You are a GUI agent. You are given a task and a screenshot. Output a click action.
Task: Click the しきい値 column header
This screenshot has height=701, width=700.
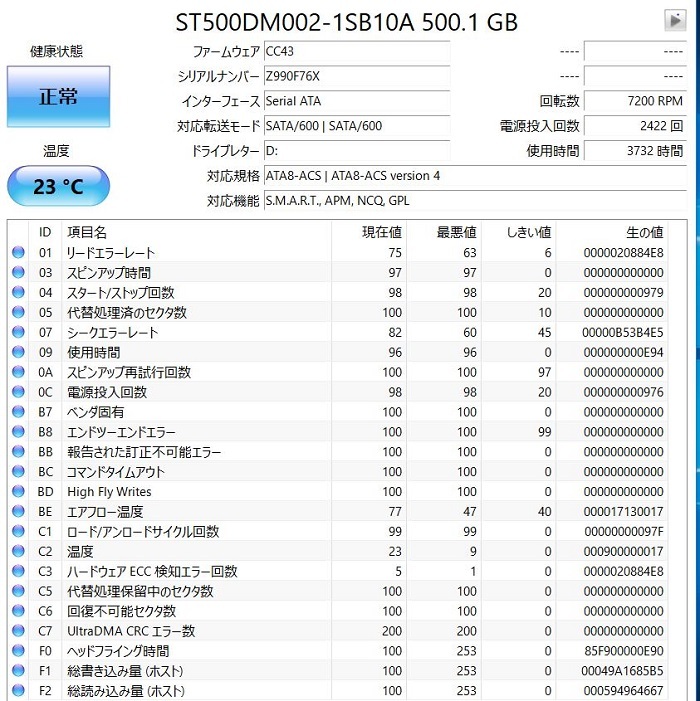coord(519,232)
